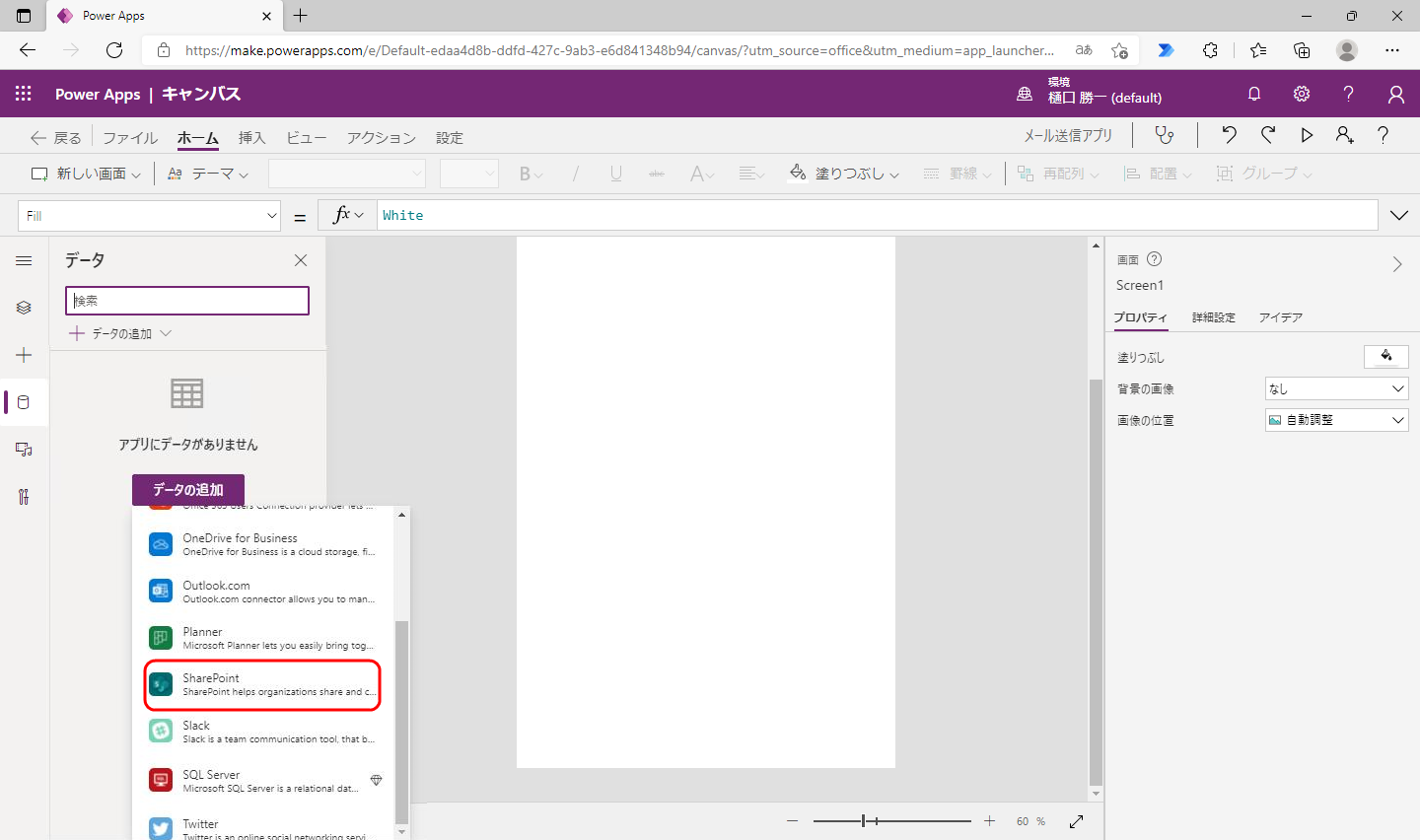
Task: Undo the last action
Action: pos(1229,135)
